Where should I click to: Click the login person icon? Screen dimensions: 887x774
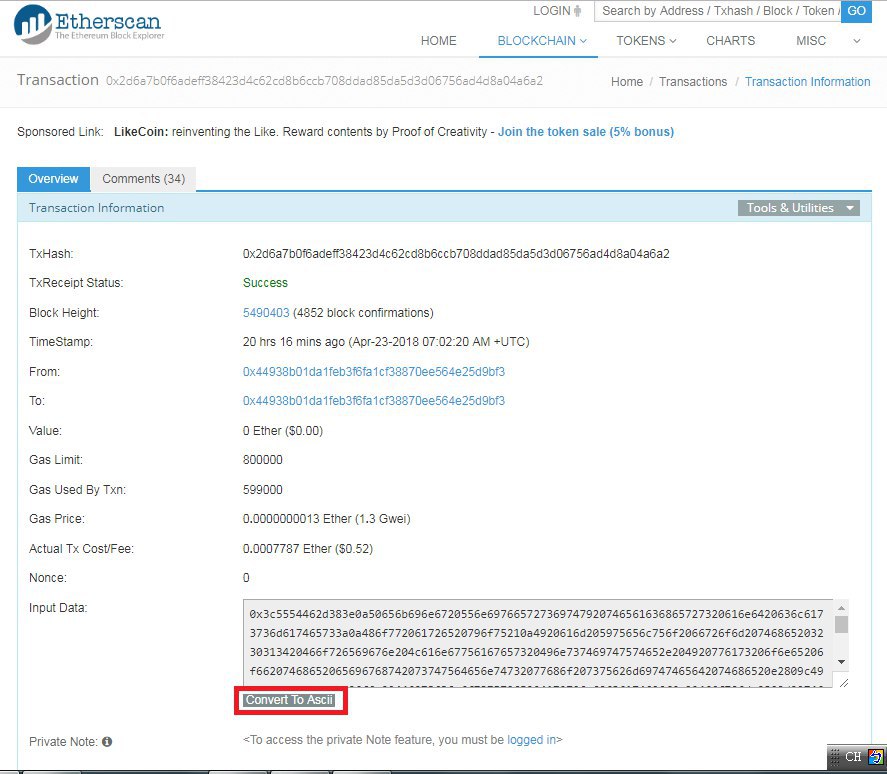coord(578,11)
